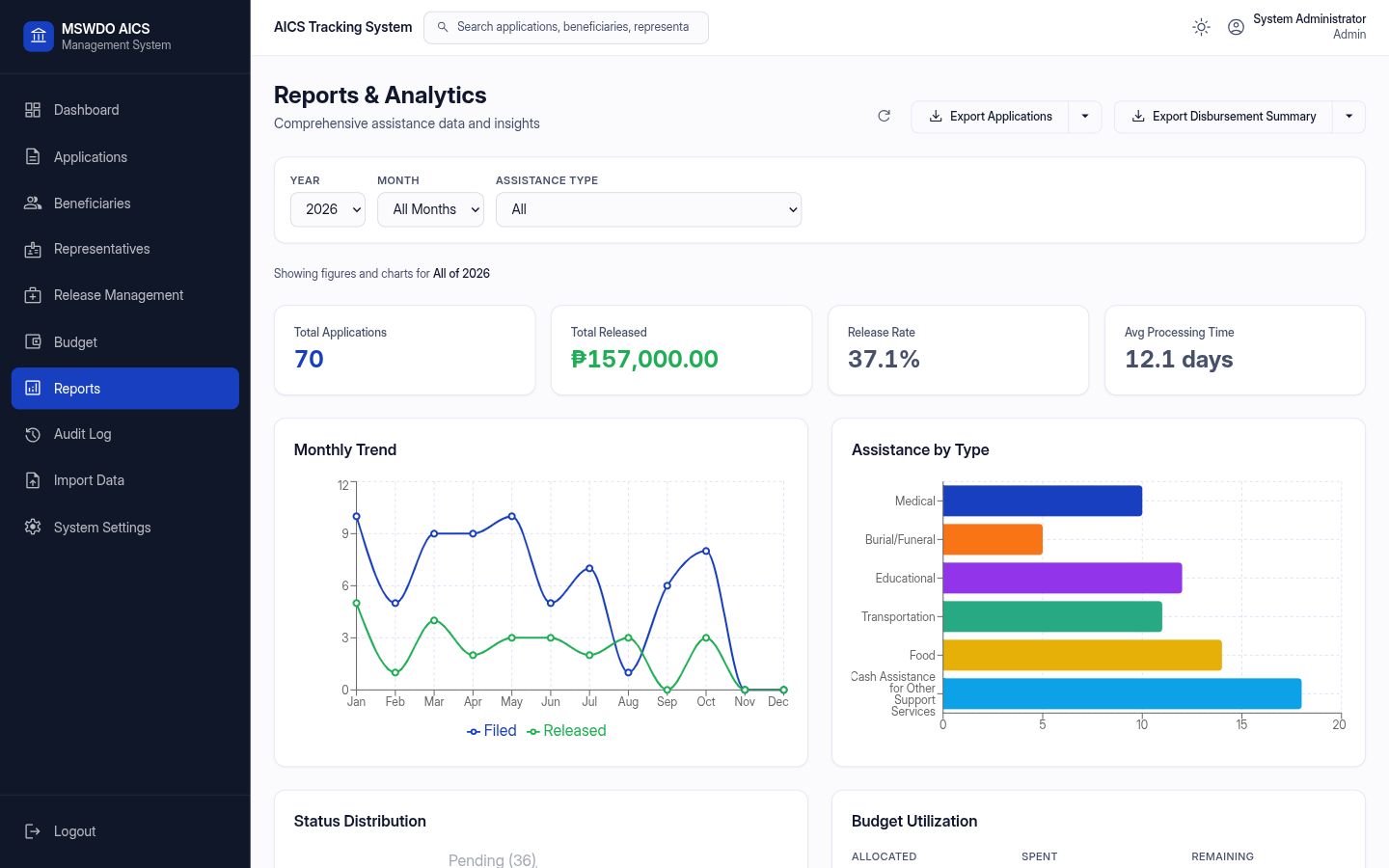
Task: Click the MSWDO AICS bank logo icon
Action: coord(39,37)
